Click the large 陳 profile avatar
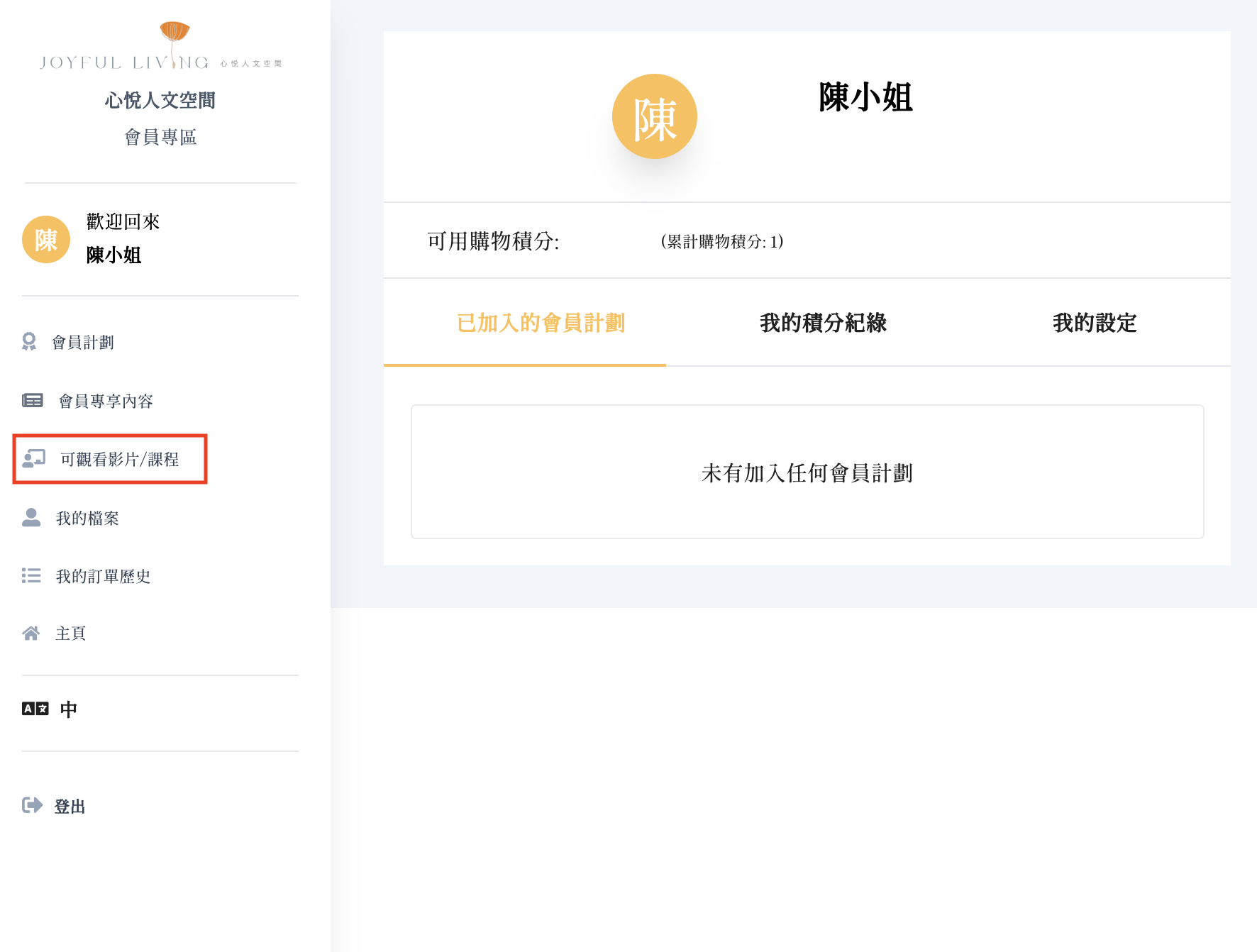Image resolution: width=1257 pixels, height=952 pixels. tap(654, 116)
